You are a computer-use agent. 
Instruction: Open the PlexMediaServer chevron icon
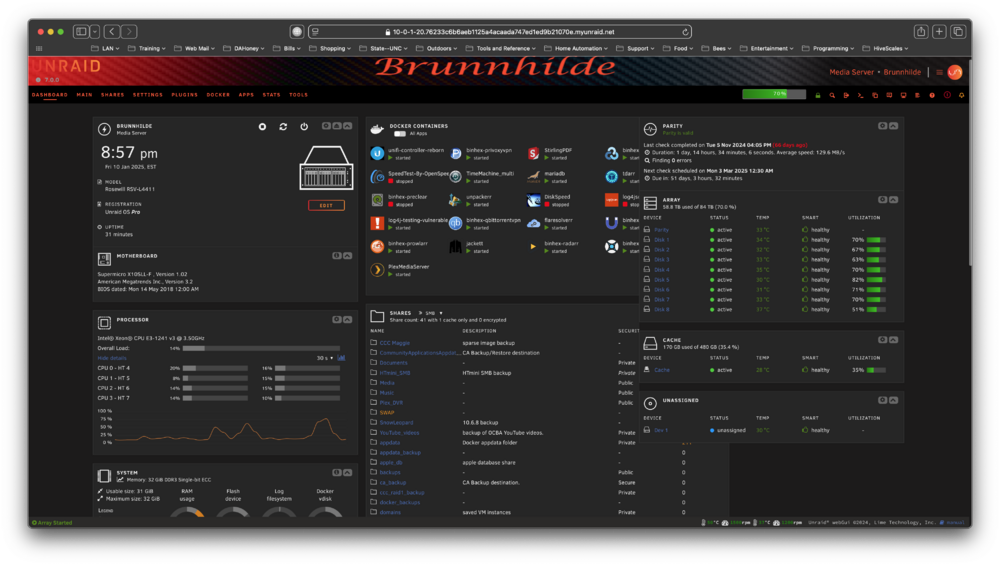click(378, 270)
